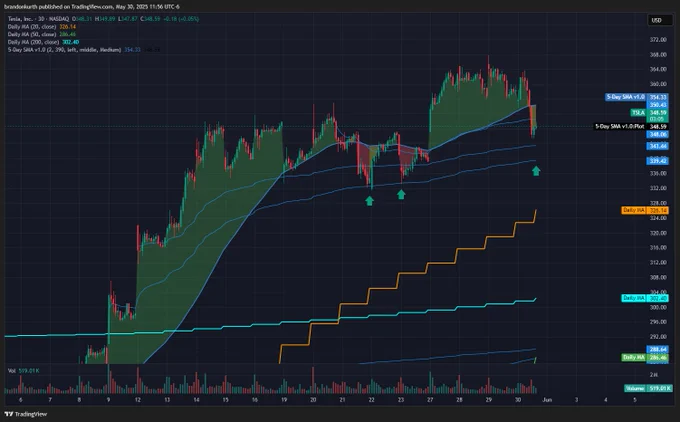Image resolution: width=680 pixels, height=422 pixels.
Task: Click the blue 288.64 price label
Action: click(x=658, y=349)
